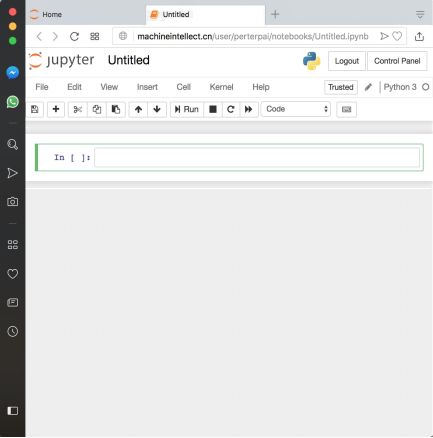The width and height of the screenshot is (433, 438).
Task: Click the site info globe icon
Action: tap(123, 36)
